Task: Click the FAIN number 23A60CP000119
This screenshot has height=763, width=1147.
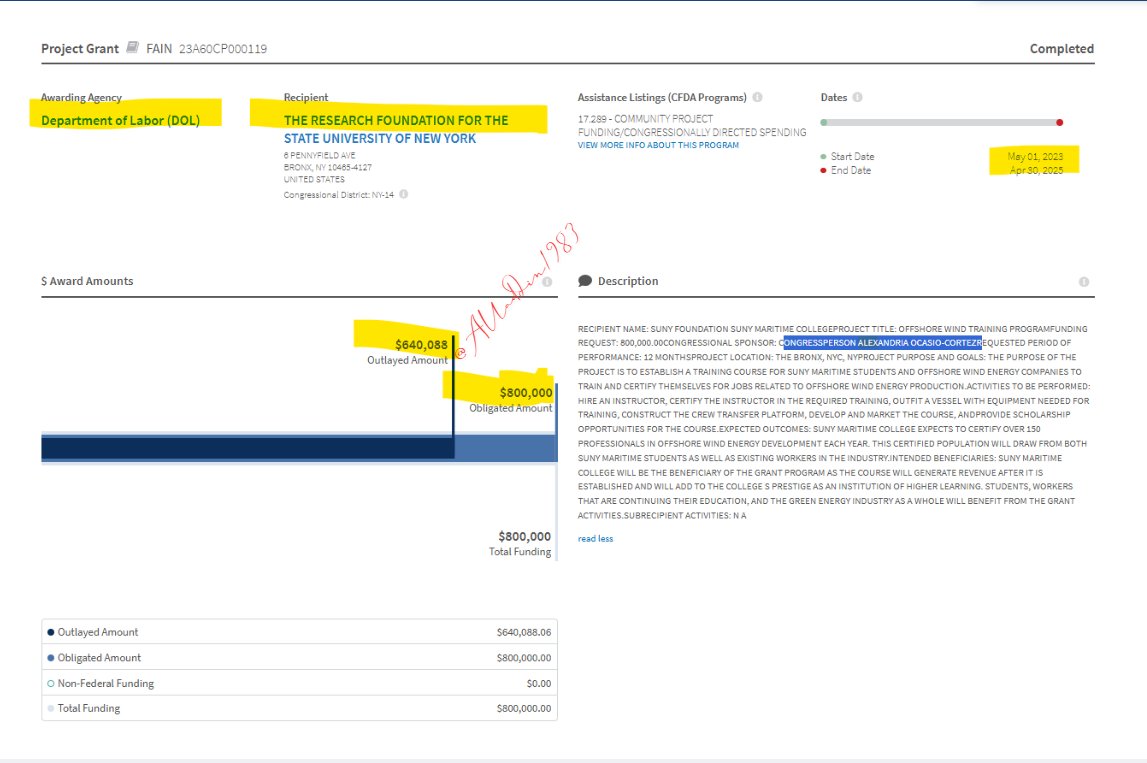Action: tap(223, 49)
